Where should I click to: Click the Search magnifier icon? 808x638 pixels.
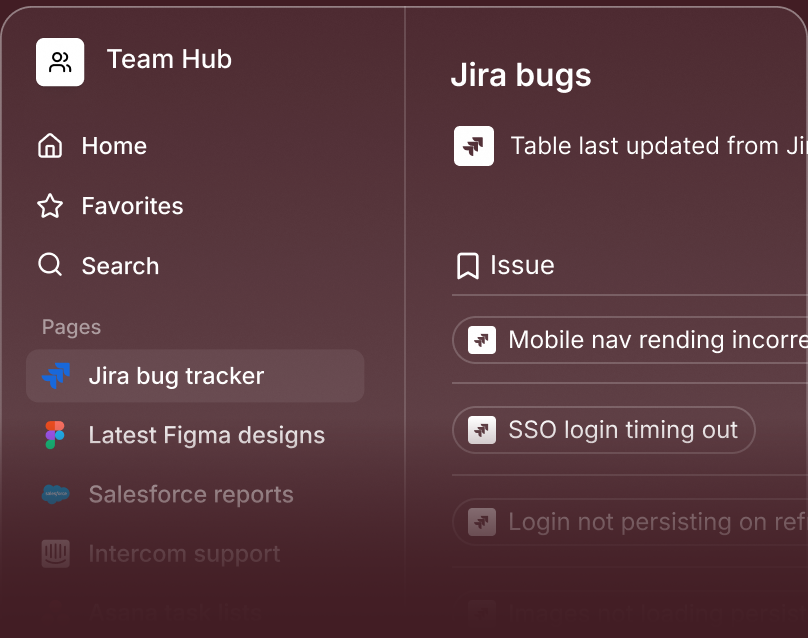click(x=50, y=265)
